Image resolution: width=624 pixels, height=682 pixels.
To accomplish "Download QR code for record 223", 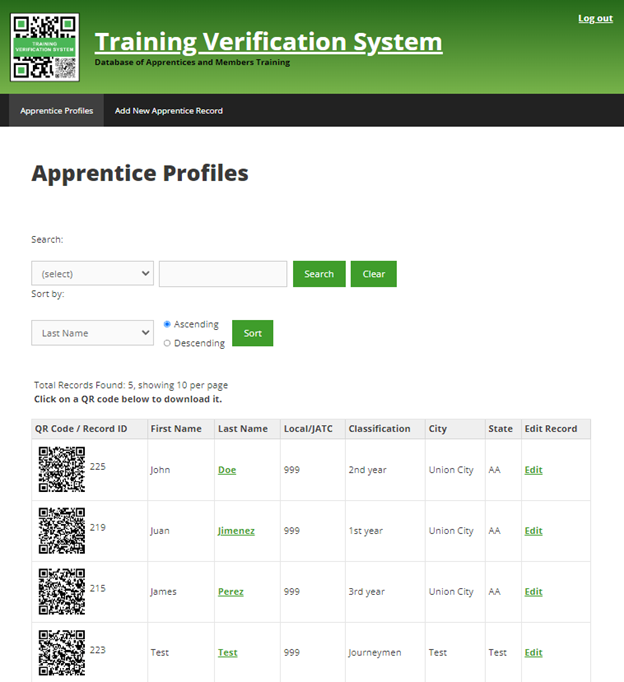I will point(61,652).
